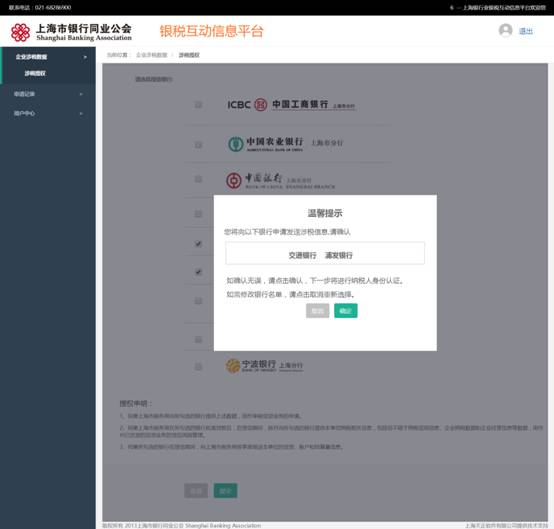This screenshot has width=554, height=529.
Task: Click the 企业涉税数据 breadcrumb link
Action: click(152, 55)
